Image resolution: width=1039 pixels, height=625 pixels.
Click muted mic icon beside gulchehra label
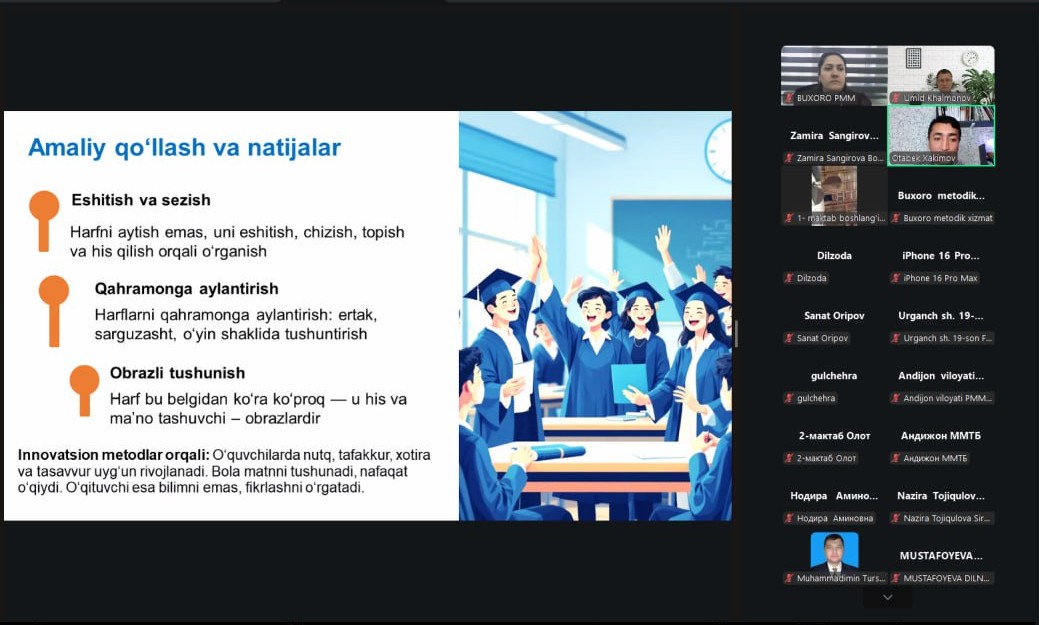point(789,398)
